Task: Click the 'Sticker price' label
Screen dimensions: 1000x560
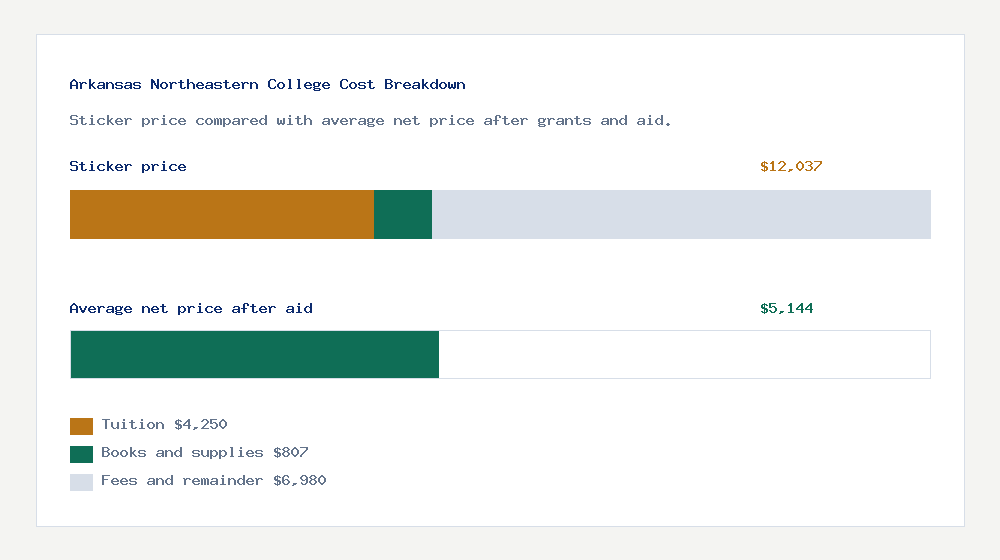Action: click(x=128, y=167)
